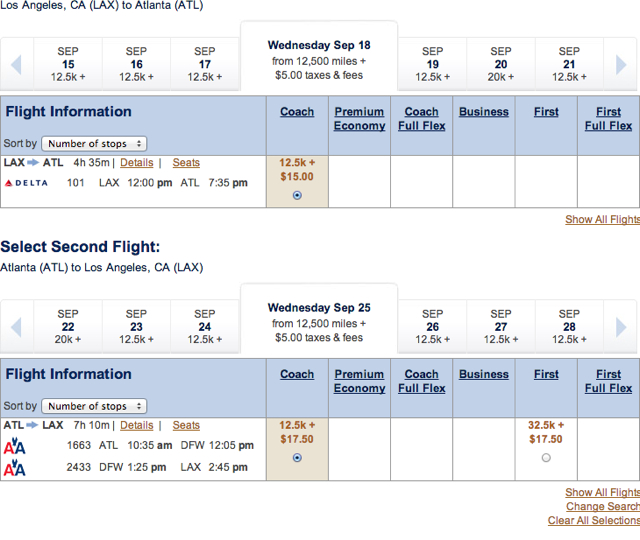
Task: Go to earlier outbound dates with left arrow
Action: pos(16,64)
